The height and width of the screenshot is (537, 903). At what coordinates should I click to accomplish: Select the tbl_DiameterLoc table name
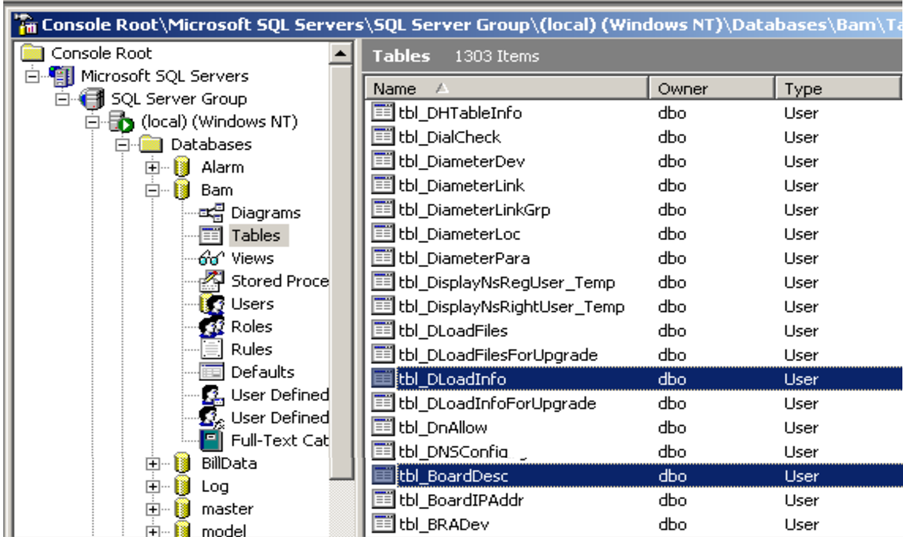[459, 234]
